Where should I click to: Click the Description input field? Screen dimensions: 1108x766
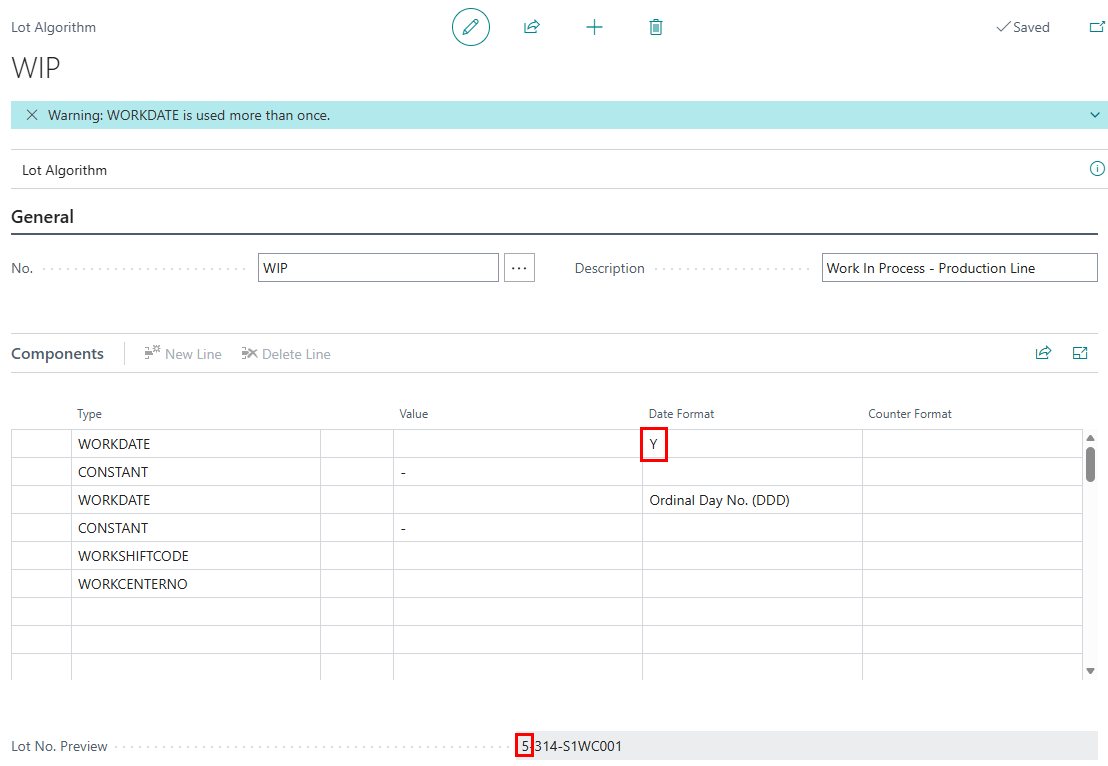click(x=959, y=268)
